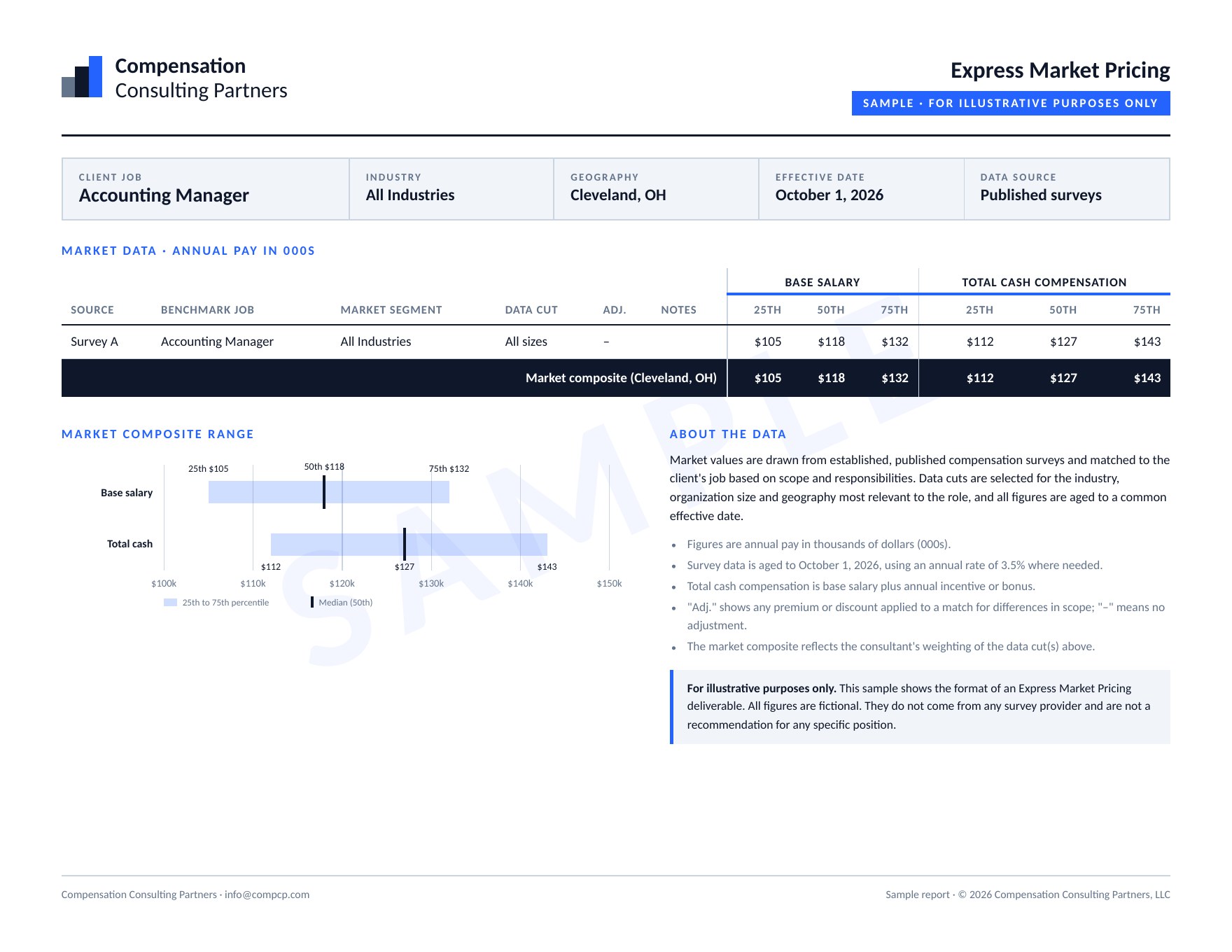Screen dimensions: 1232x952
Task: Click the 'Market Composite Range' heading
Action: click(x=157, y=434)
